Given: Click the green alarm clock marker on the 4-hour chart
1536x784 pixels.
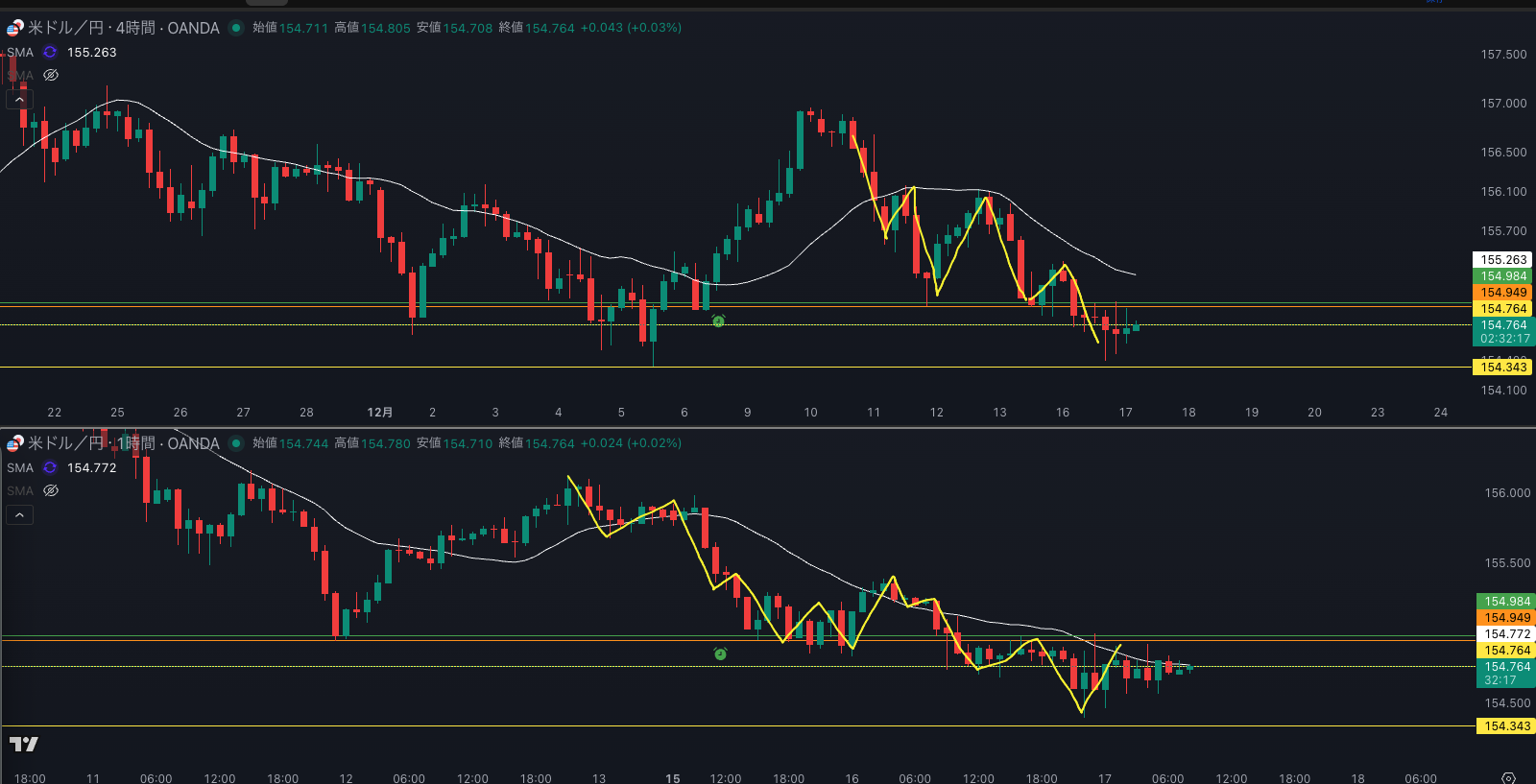Looking at the screenshot, I should 718,321.
